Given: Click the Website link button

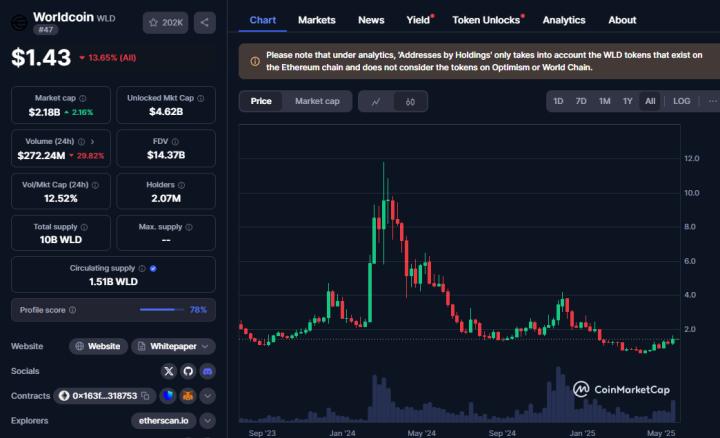Looking at the screenshot, I should pos(98,346).
